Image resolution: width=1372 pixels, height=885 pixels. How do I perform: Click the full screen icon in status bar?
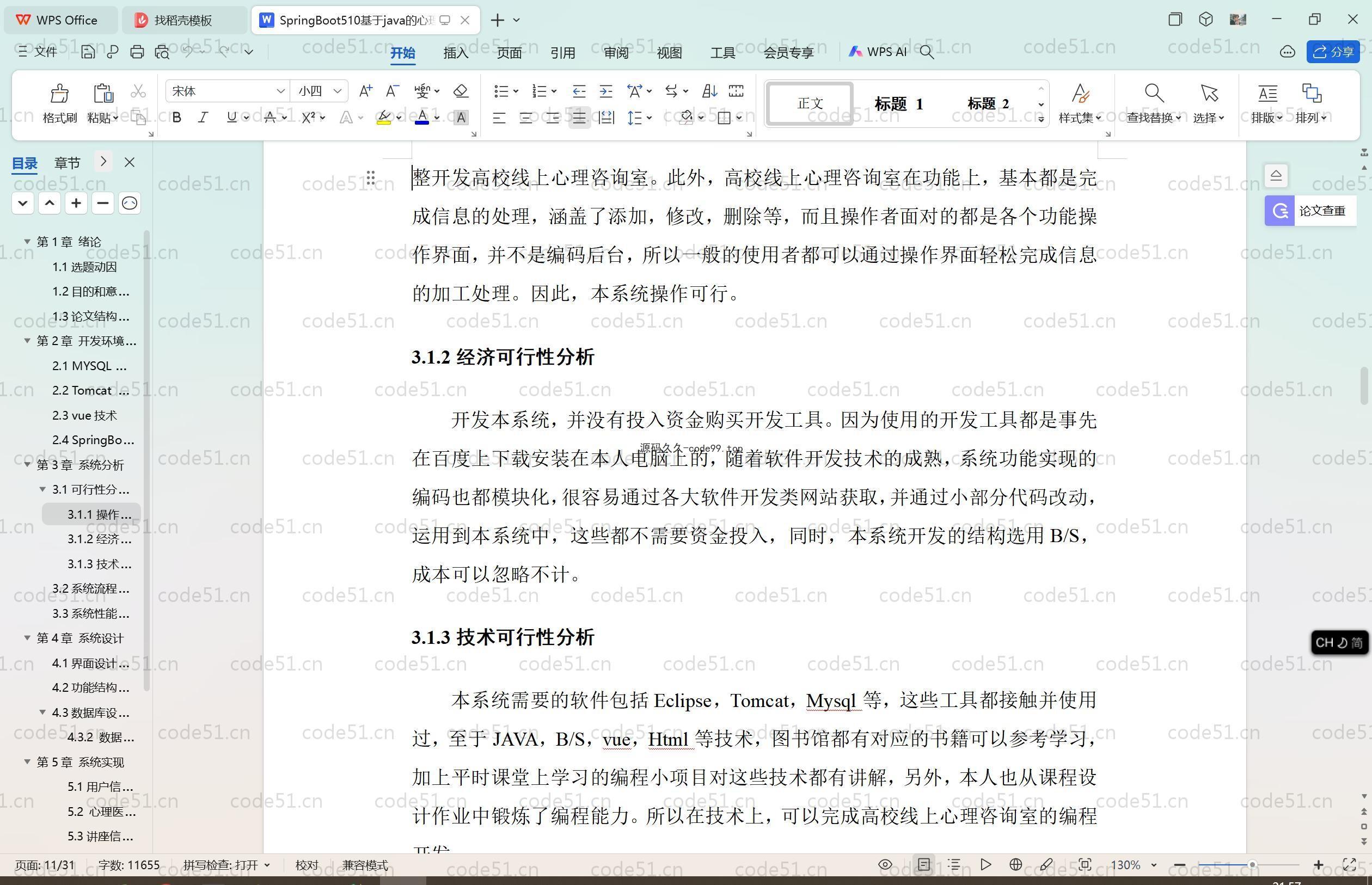[x=1350, y=864]
